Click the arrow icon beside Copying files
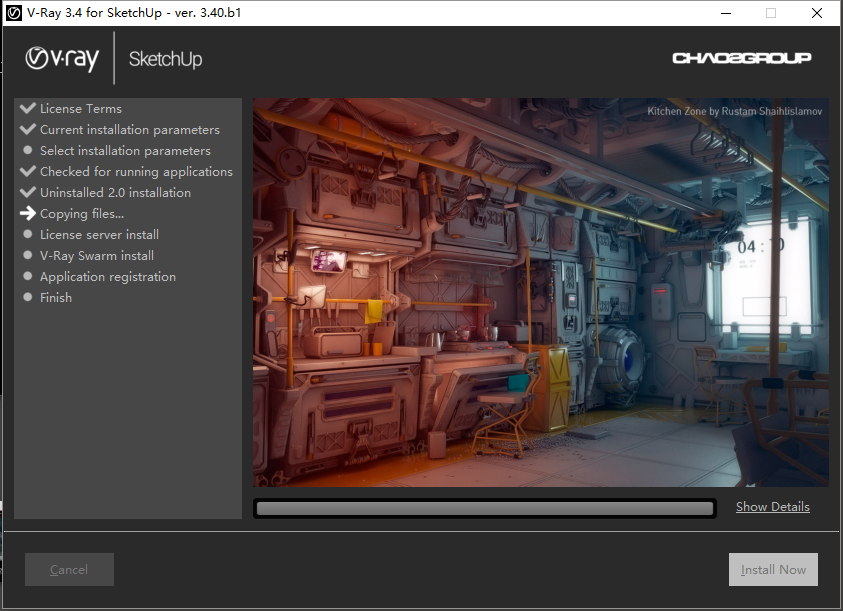The height and width of the screenshot is (611, 843). click(28, 213)
